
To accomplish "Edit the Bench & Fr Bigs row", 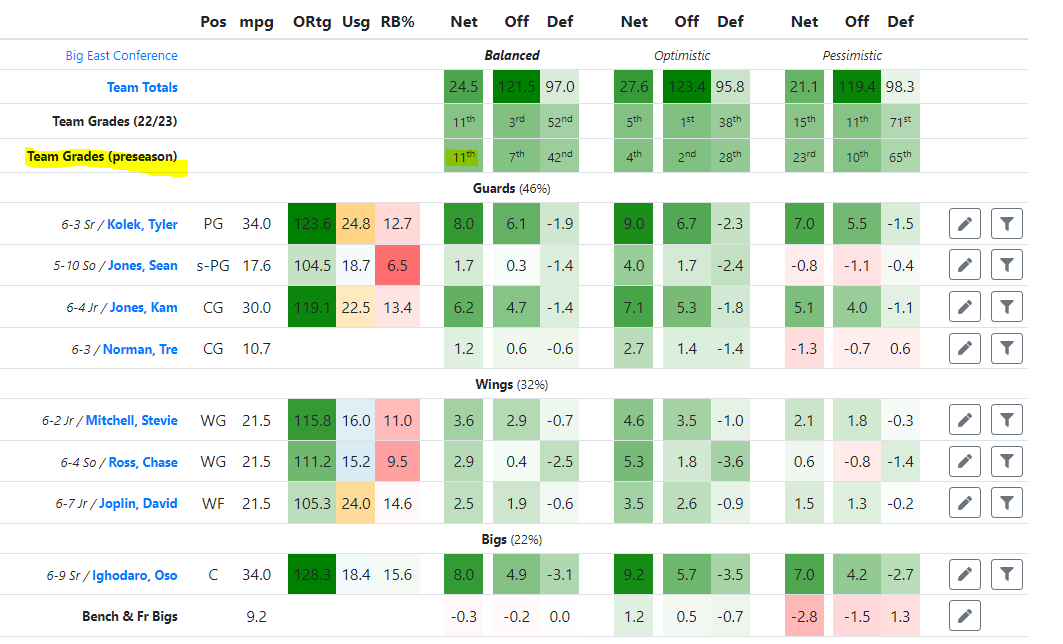I will pos(965,616).
